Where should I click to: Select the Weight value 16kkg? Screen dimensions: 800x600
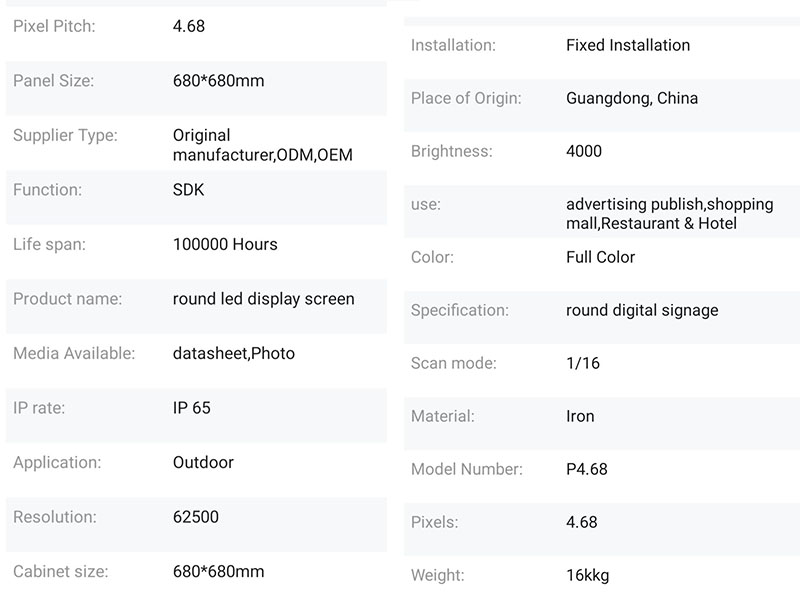click(587, 575)
